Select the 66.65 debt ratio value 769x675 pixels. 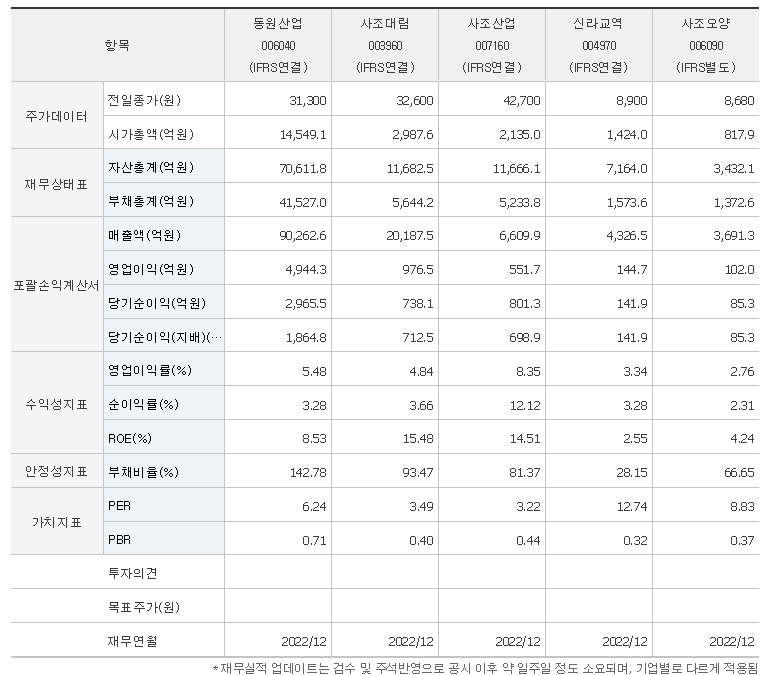click(x=739, y=472)
